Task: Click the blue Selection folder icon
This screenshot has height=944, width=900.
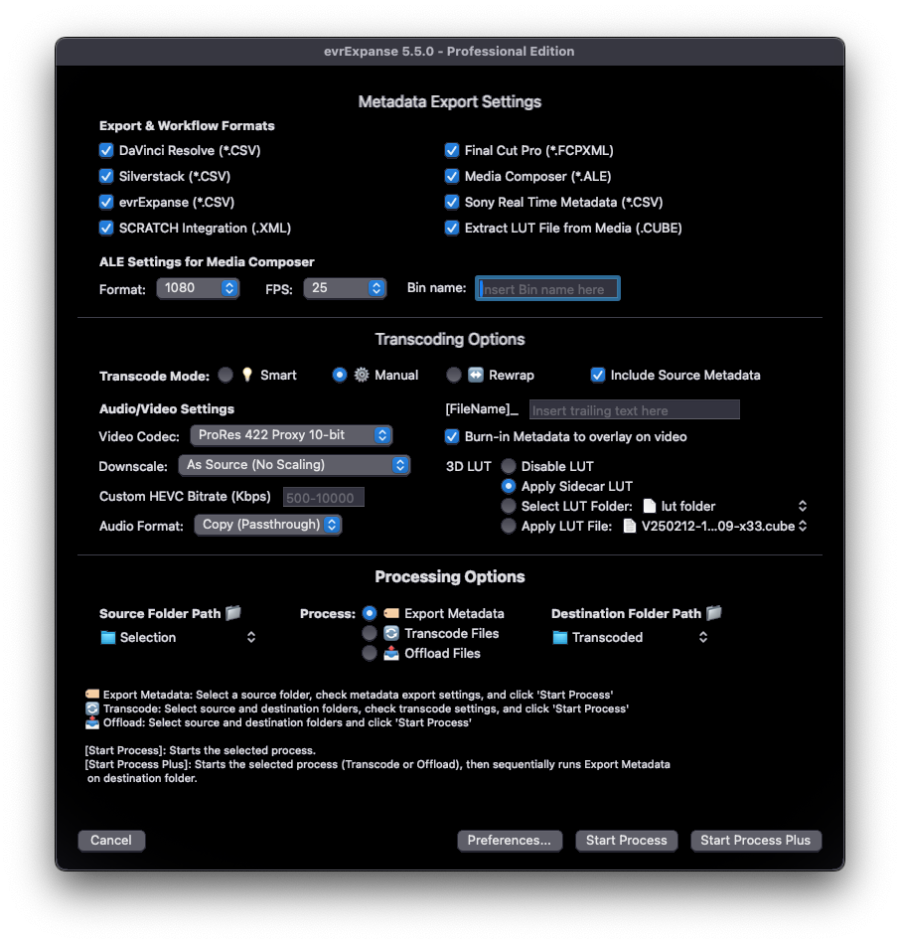Action: (x=108, y=637)
